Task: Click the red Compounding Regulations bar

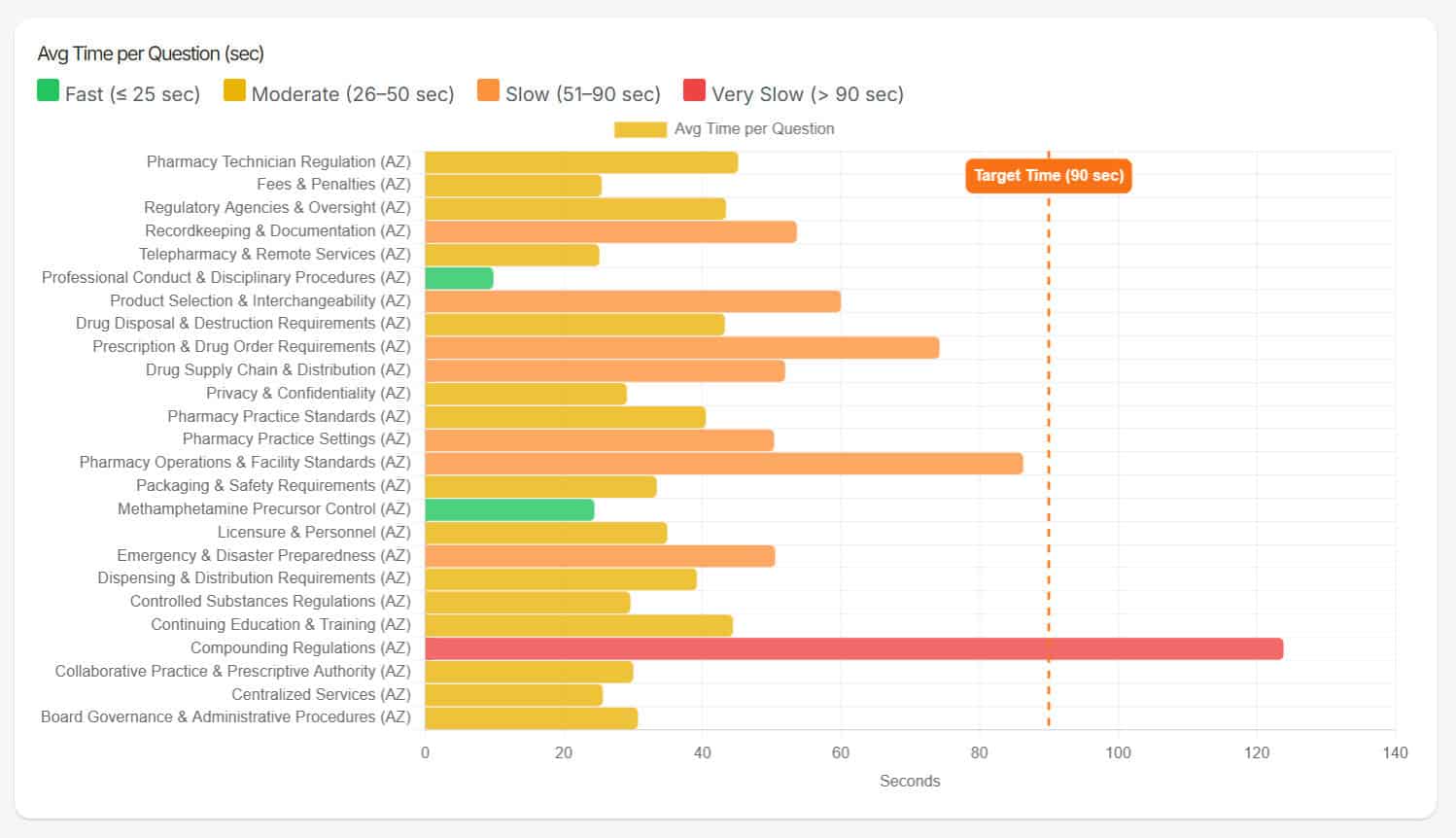Action: click(853, 648)
